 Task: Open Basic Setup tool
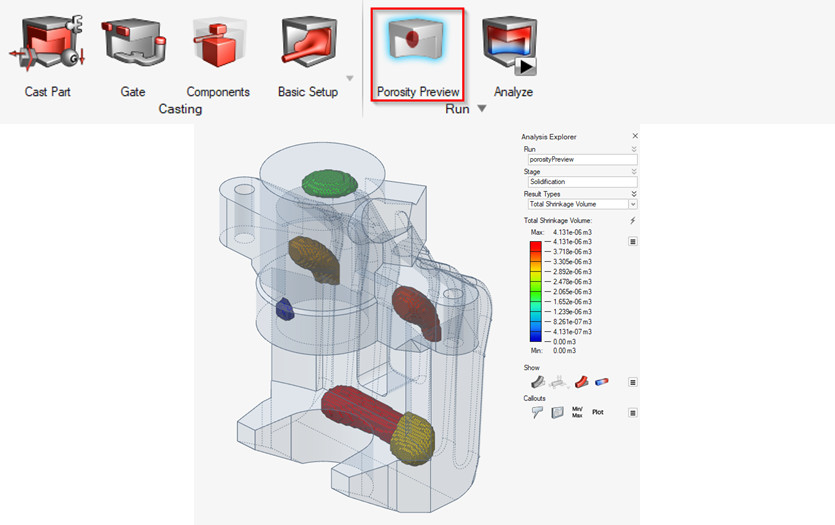coord(308,52)
